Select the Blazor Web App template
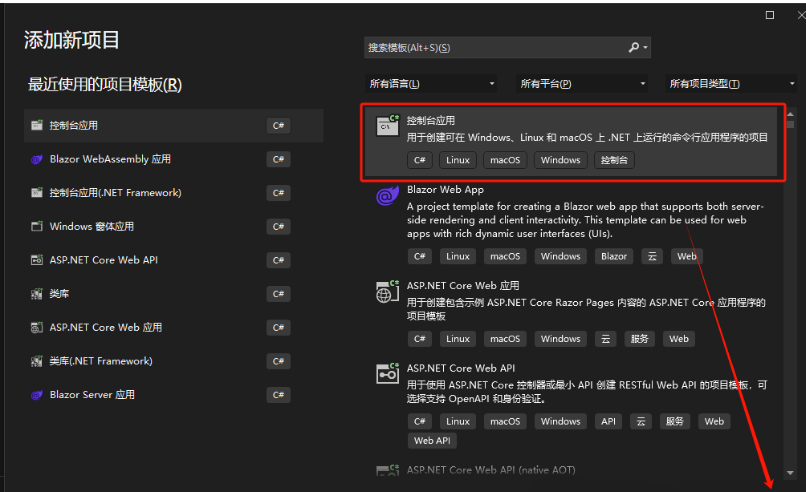The height and width of the screenshot is (492, 806). point(573,224)
